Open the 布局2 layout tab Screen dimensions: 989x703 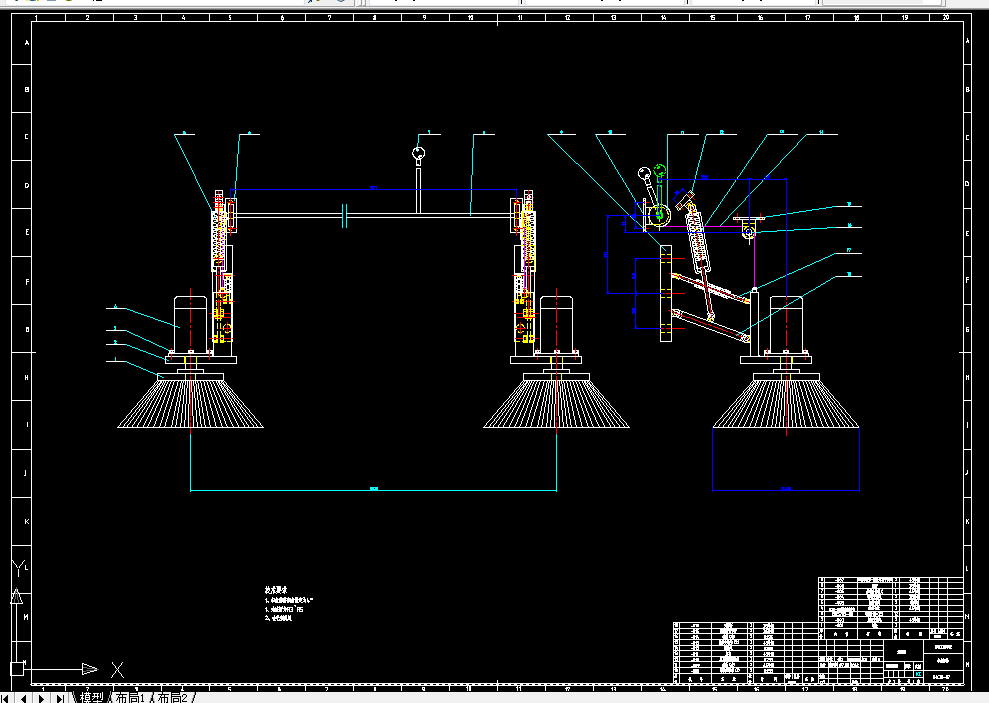click(x=172, y=697)
